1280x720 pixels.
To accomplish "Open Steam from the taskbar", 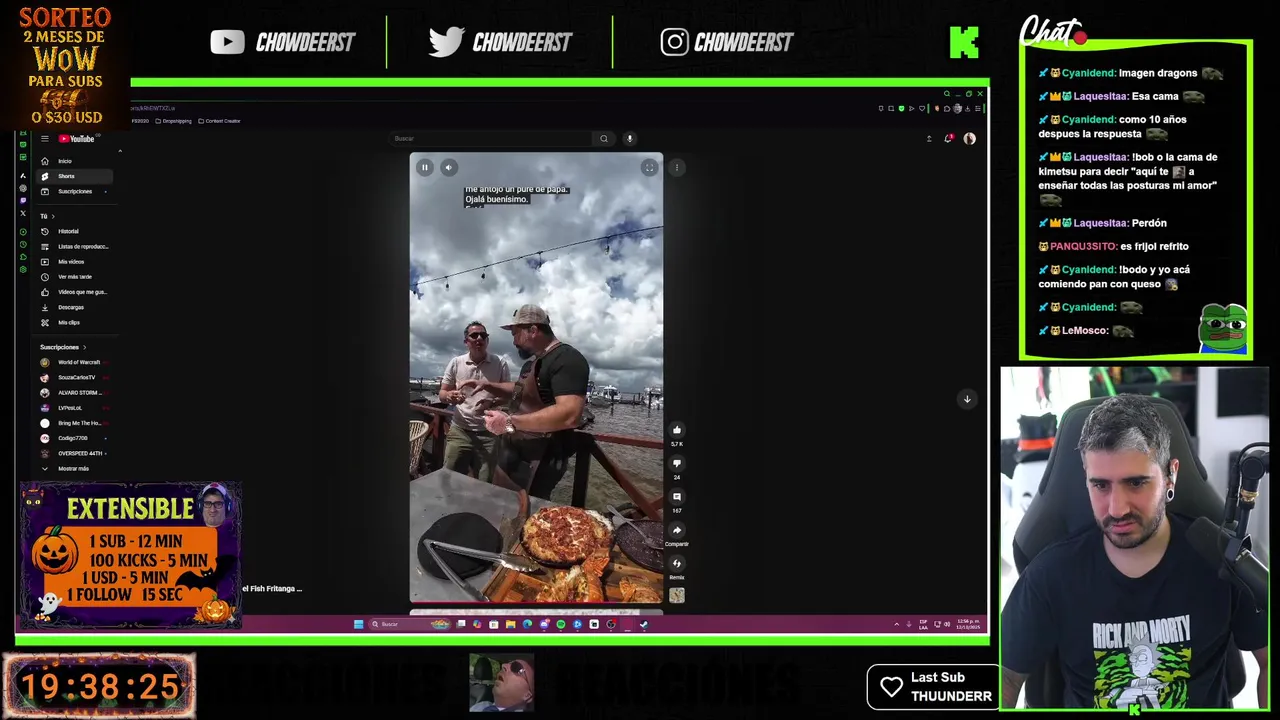I will 644,624.
